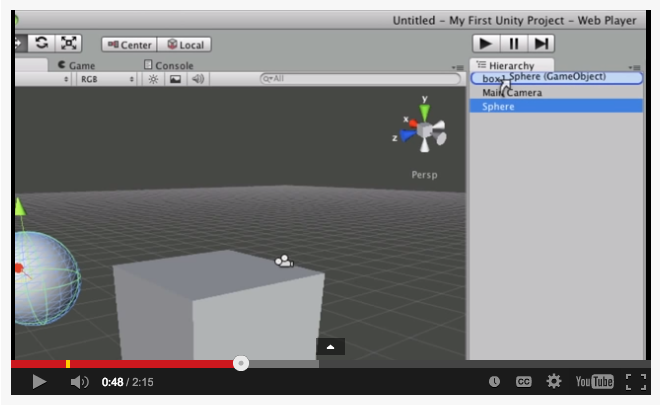Select the gray cube in the scene
The image size is (660, 405).
tap(219, 305)
